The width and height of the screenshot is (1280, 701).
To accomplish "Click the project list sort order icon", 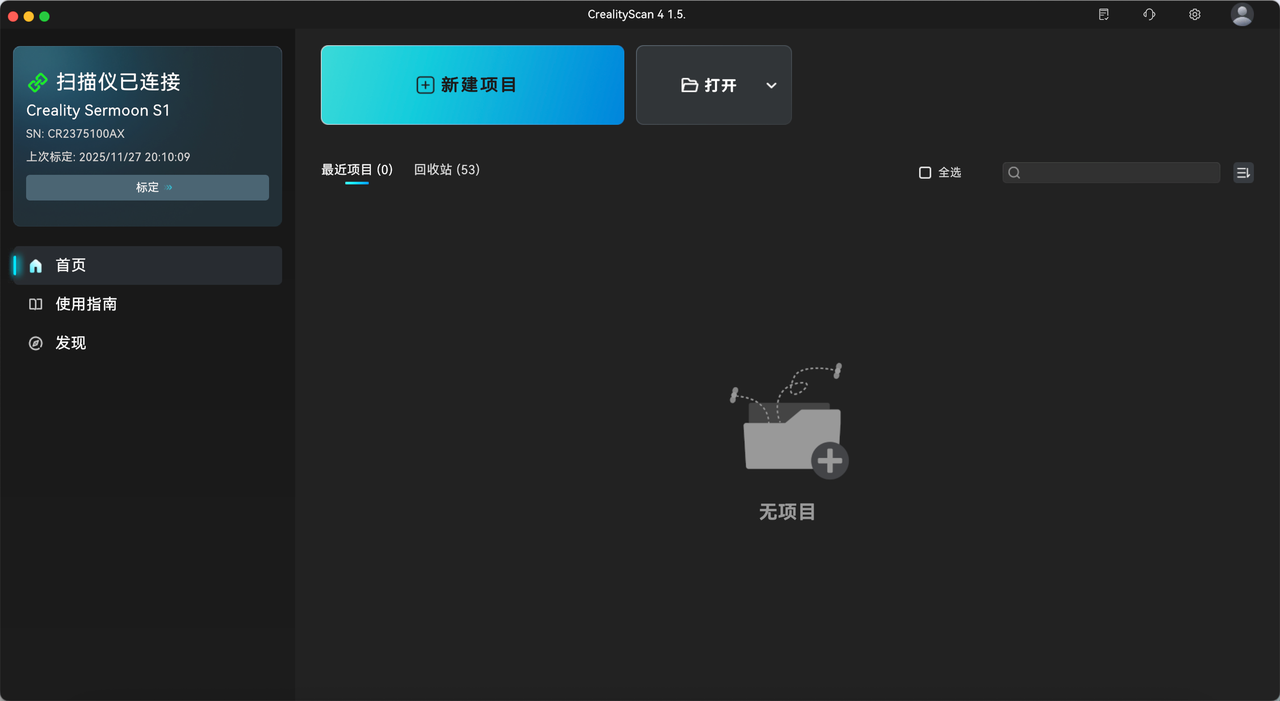I will coord(1243,173).
